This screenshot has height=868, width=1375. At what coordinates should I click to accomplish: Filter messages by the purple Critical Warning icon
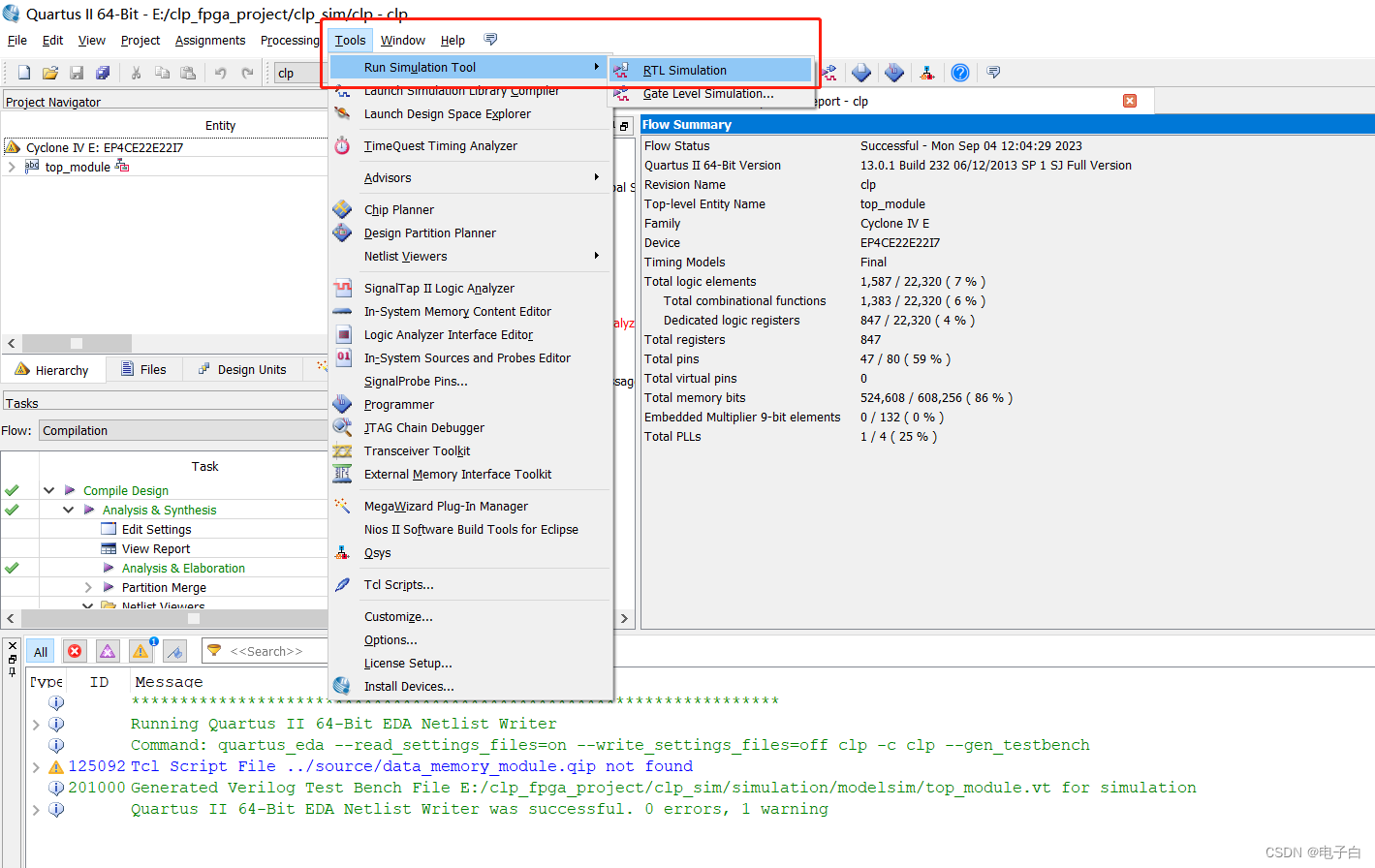(x=108, y=651)
